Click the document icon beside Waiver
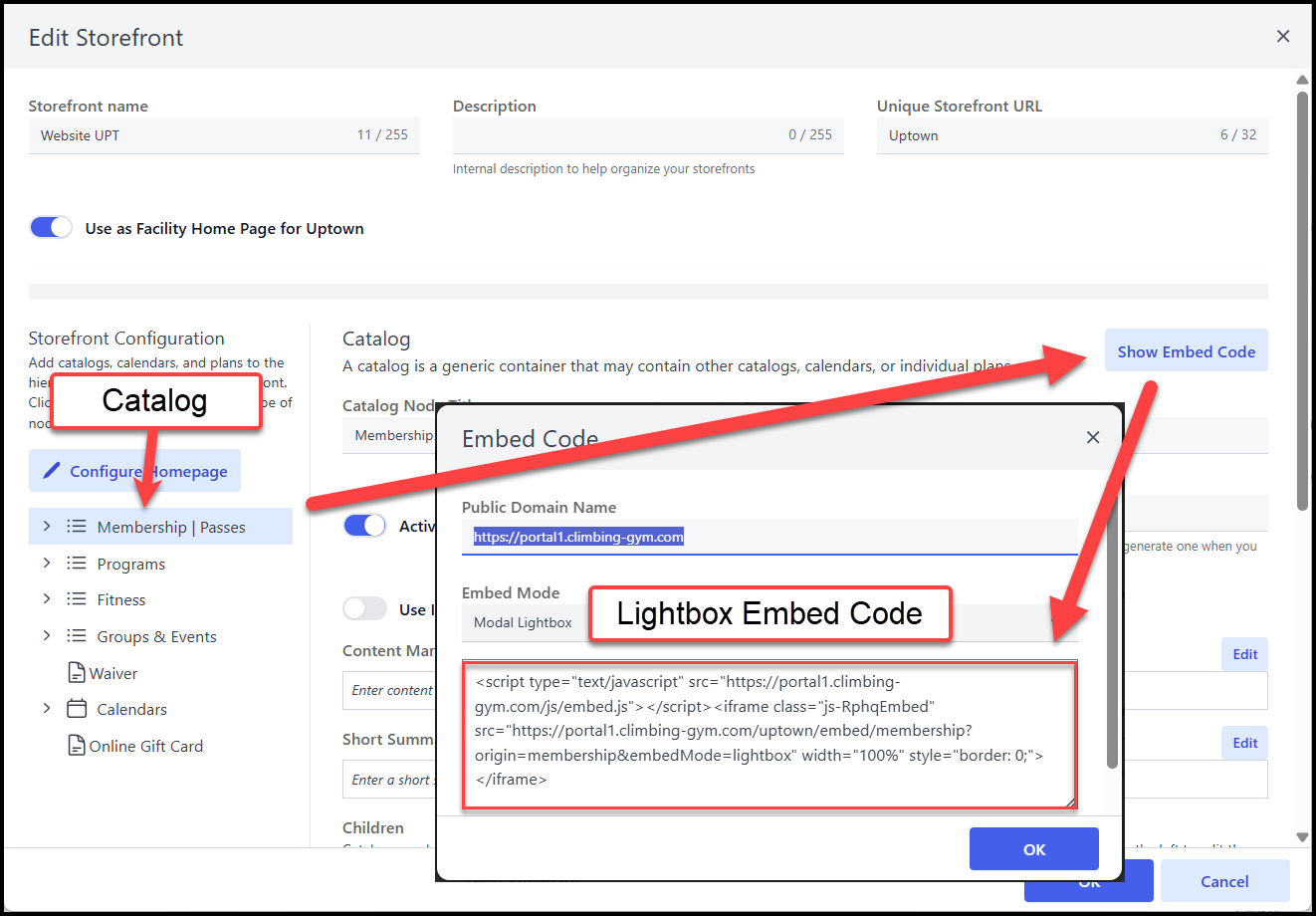This screenshot has height=916, width=1316. [77, 673]
